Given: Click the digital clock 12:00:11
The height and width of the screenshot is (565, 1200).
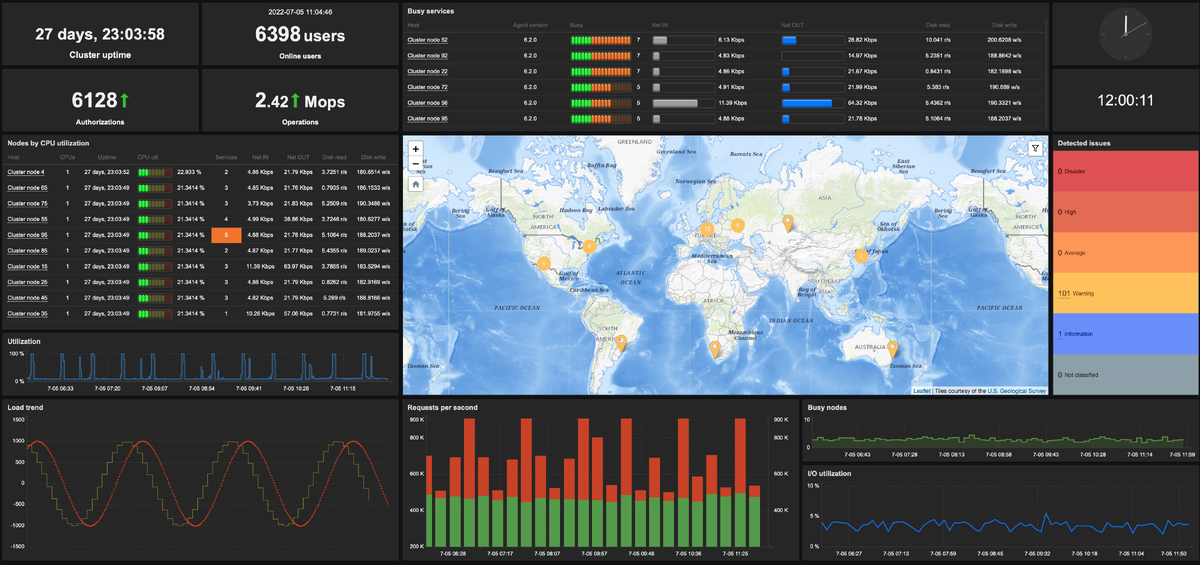Looking at the screenshot, I should tap(1125, 100).
